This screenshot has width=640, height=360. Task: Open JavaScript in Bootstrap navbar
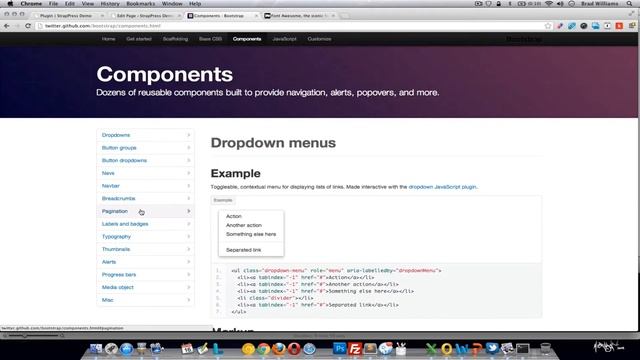click(x=284, y=39)
